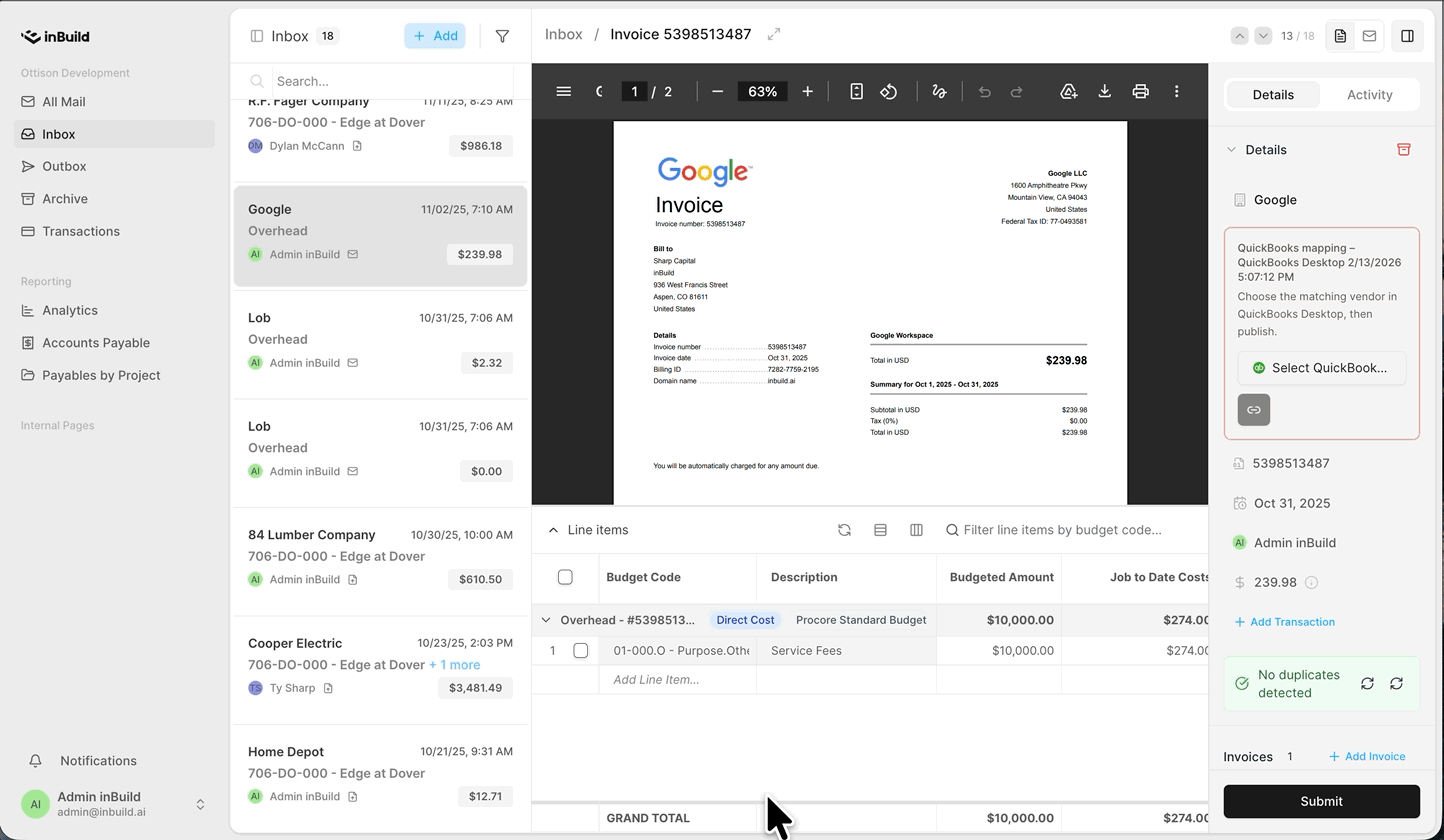Open the column settings icon in Line items
The height and width of the screenshot is (840, 1444).
click(917, 530)
